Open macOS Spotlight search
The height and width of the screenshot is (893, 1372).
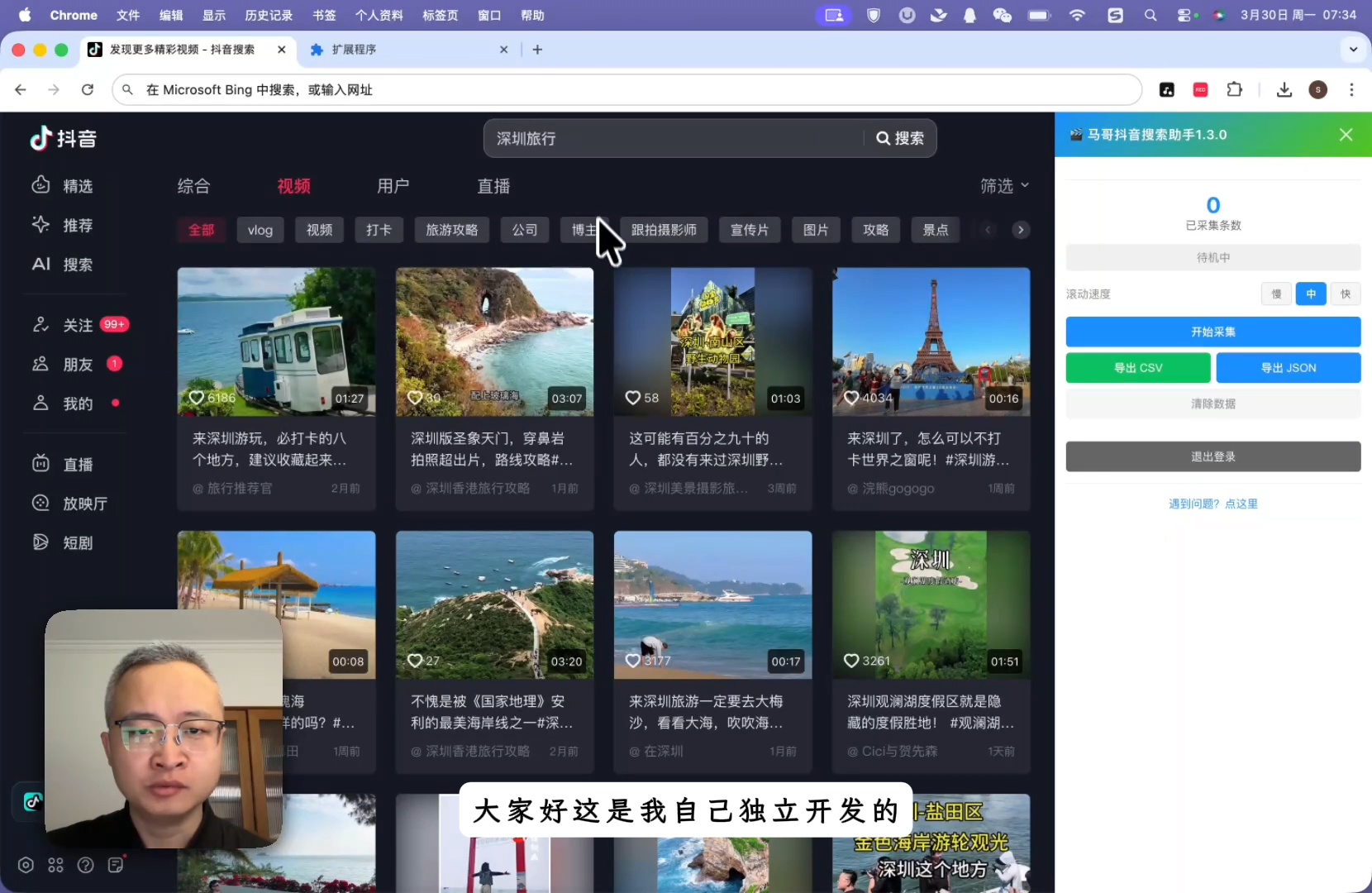1150,15
